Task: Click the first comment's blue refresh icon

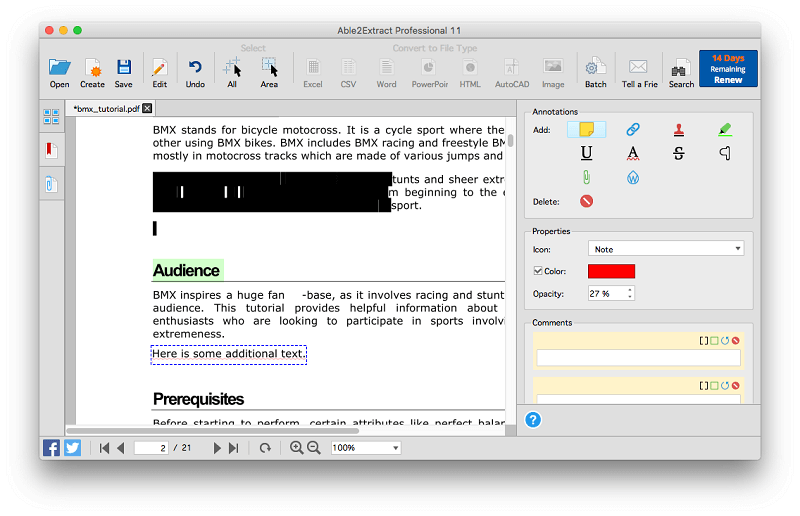Action: coord(725,340)
